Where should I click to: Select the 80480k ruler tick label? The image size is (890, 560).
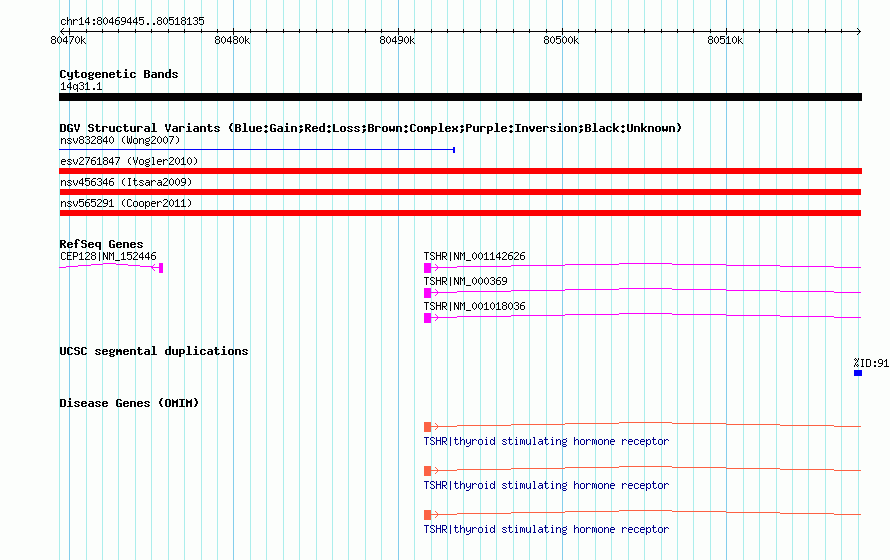tap(232, 40)
